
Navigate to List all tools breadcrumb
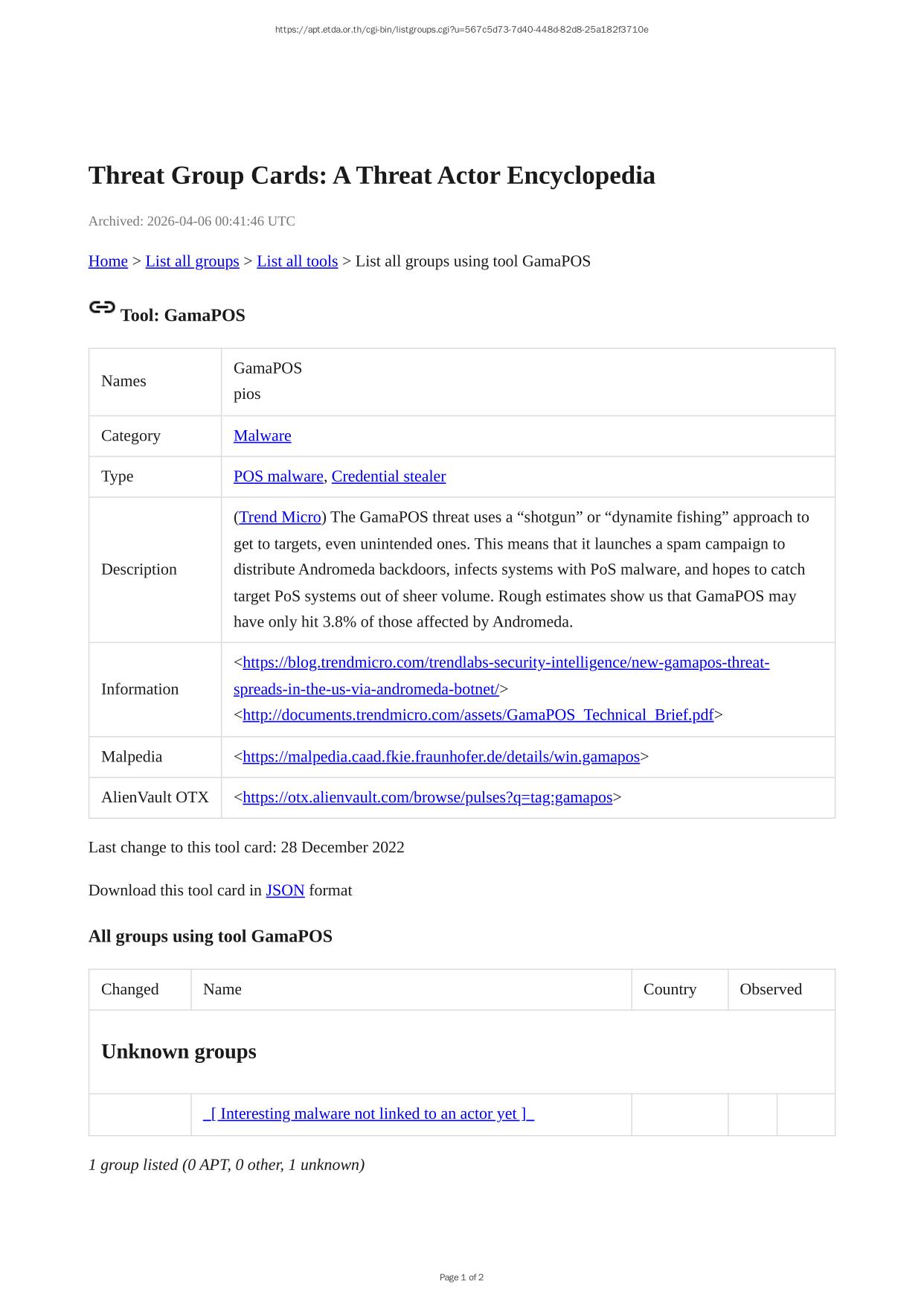pyautogui.click(x=297, y=261)
